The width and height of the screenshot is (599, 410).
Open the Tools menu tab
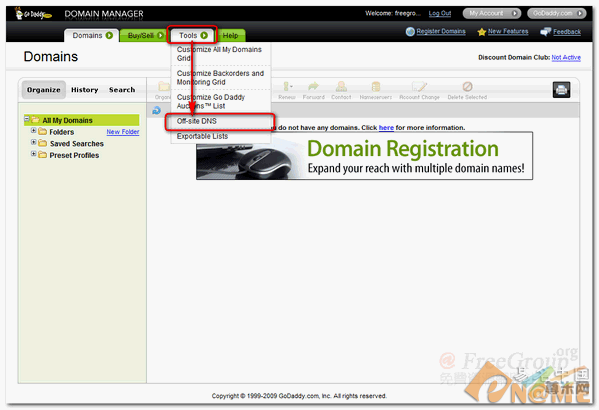pyautogui.click(x=192, y=35)
